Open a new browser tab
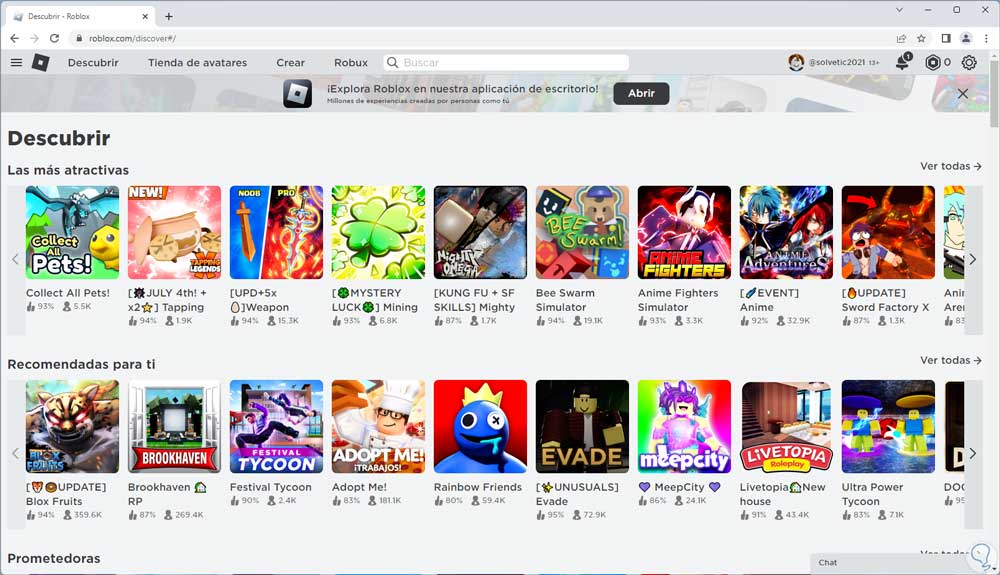Screen dimensions: 1000x575 click(x=168, y=16)
